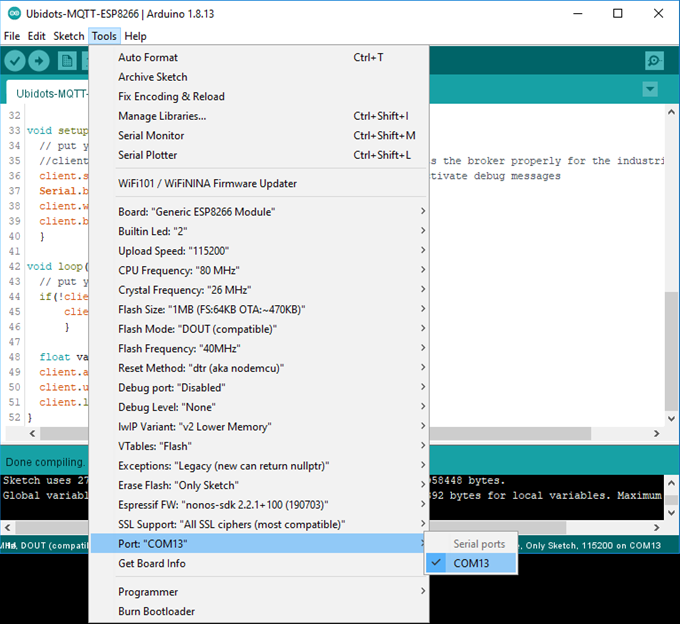Viewport: 680px width, 624px height.
Task: Open Manage Libraries...
Action: (259, 116)
